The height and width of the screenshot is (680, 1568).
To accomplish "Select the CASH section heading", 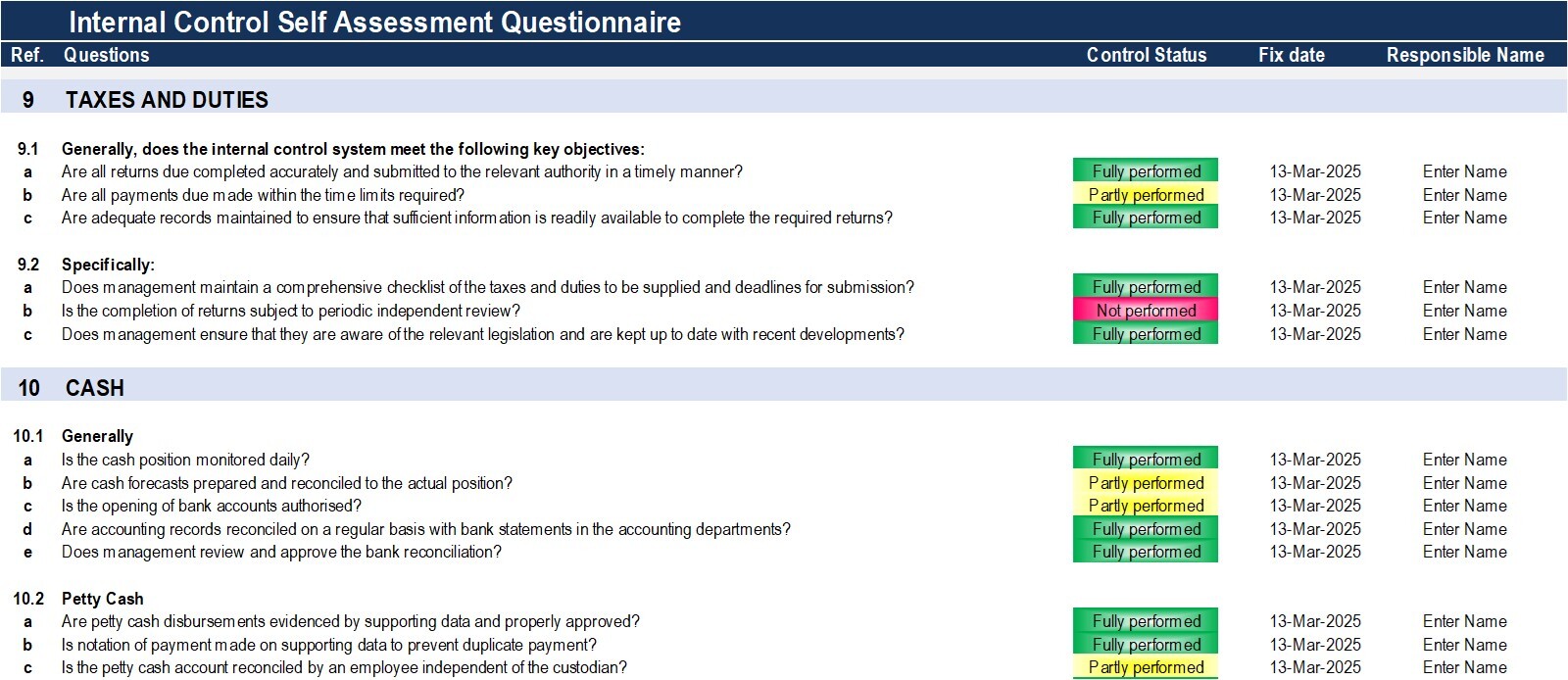I will (x=94, y=388).
